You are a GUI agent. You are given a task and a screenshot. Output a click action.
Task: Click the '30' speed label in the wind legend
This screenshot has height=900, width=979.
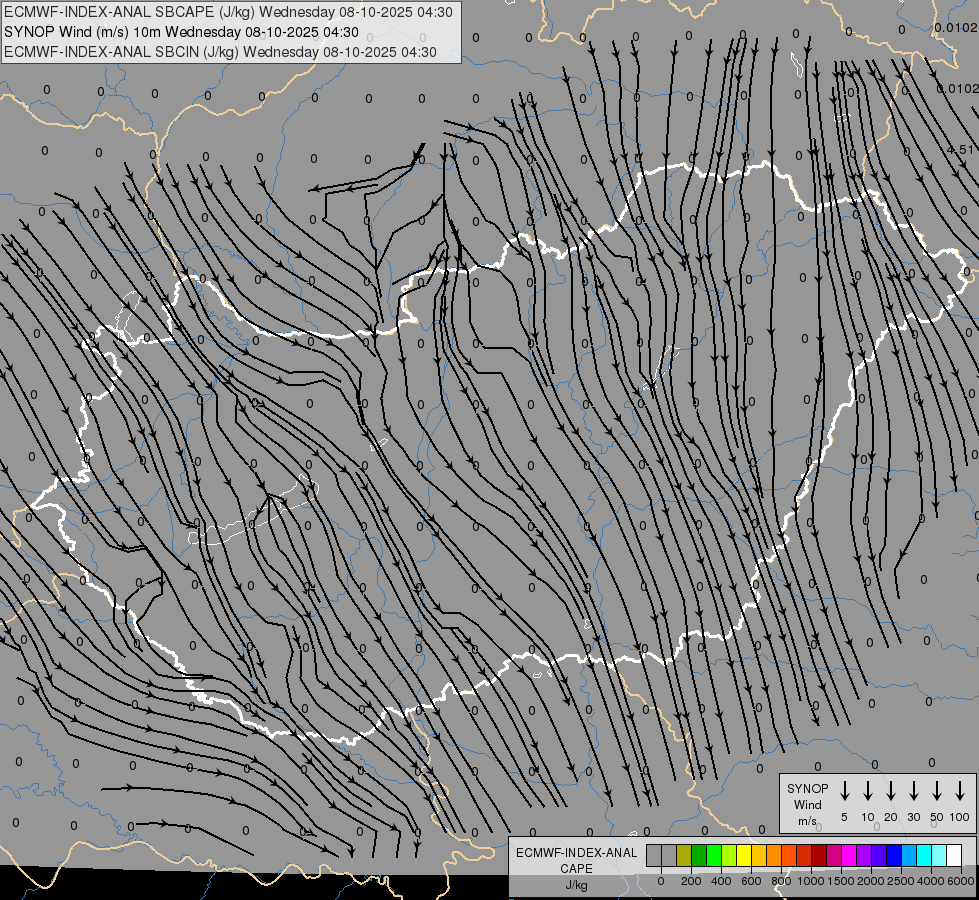(913, 817)
